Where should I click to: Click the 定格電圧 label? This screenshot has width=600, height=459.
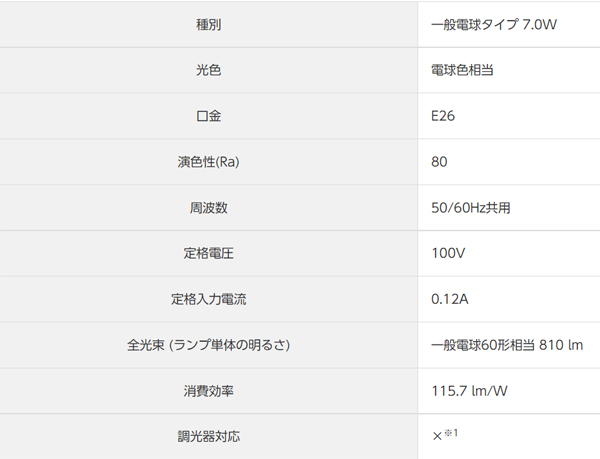pyautogui.click(x=209, y=253)
